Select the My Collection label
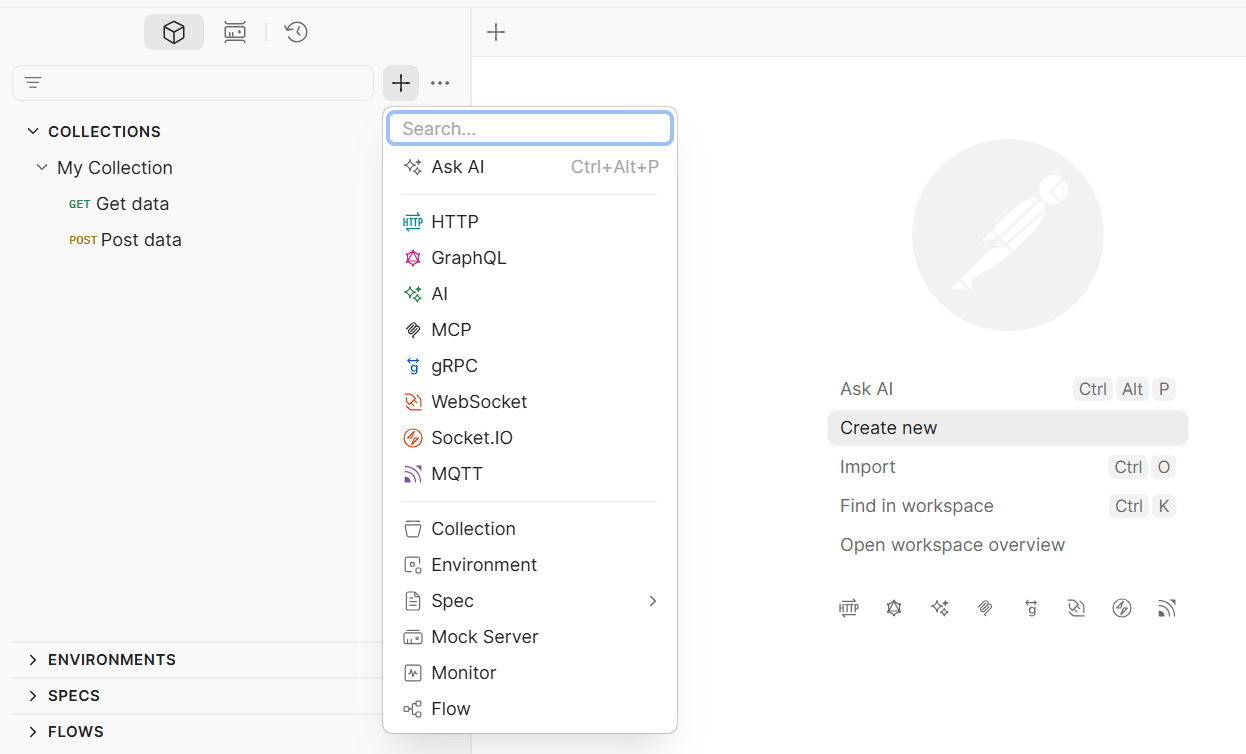Screen dimensions: 1246x754 pos(115,168)
